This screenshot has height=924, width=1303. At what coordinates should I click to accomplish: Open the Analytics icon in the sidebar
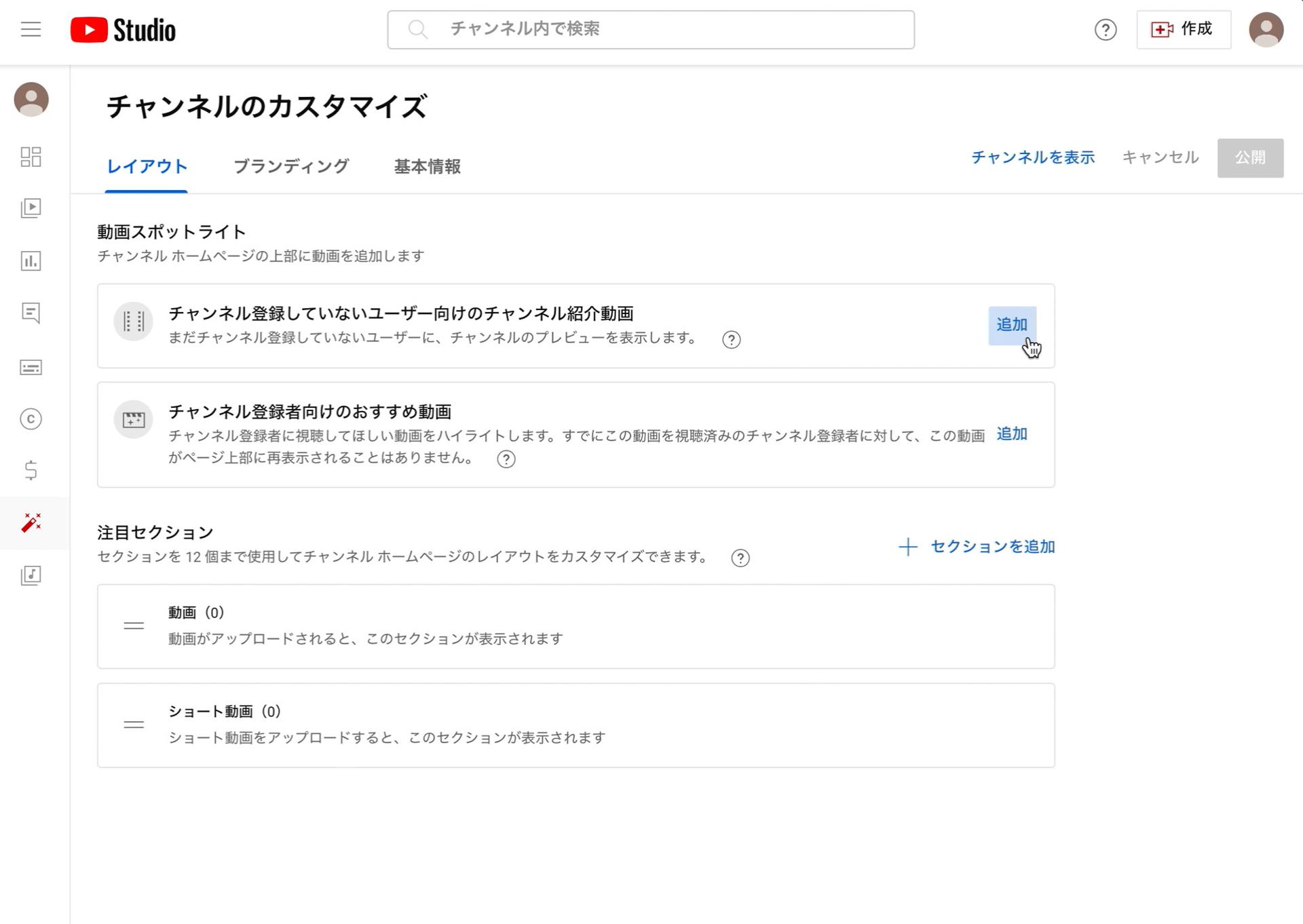31,261
